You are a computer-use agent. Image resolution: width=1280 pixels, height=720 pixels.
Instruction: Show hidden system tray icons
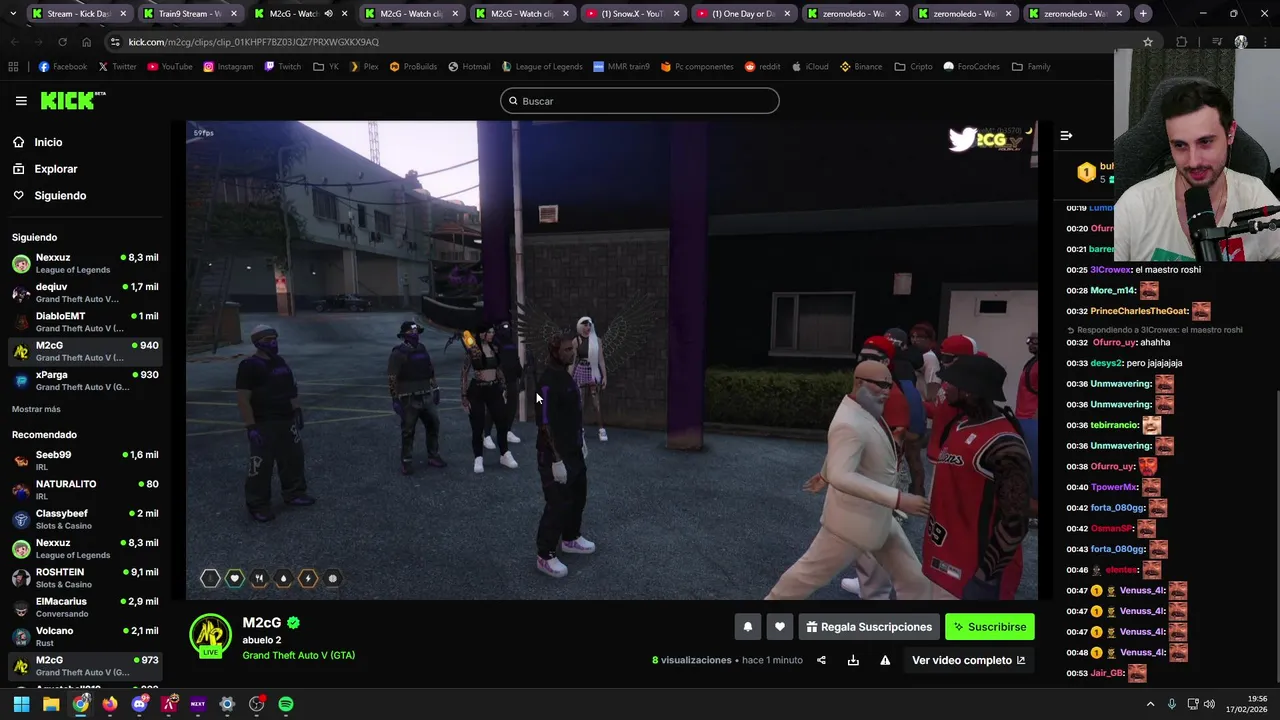tap(1150, 704)
